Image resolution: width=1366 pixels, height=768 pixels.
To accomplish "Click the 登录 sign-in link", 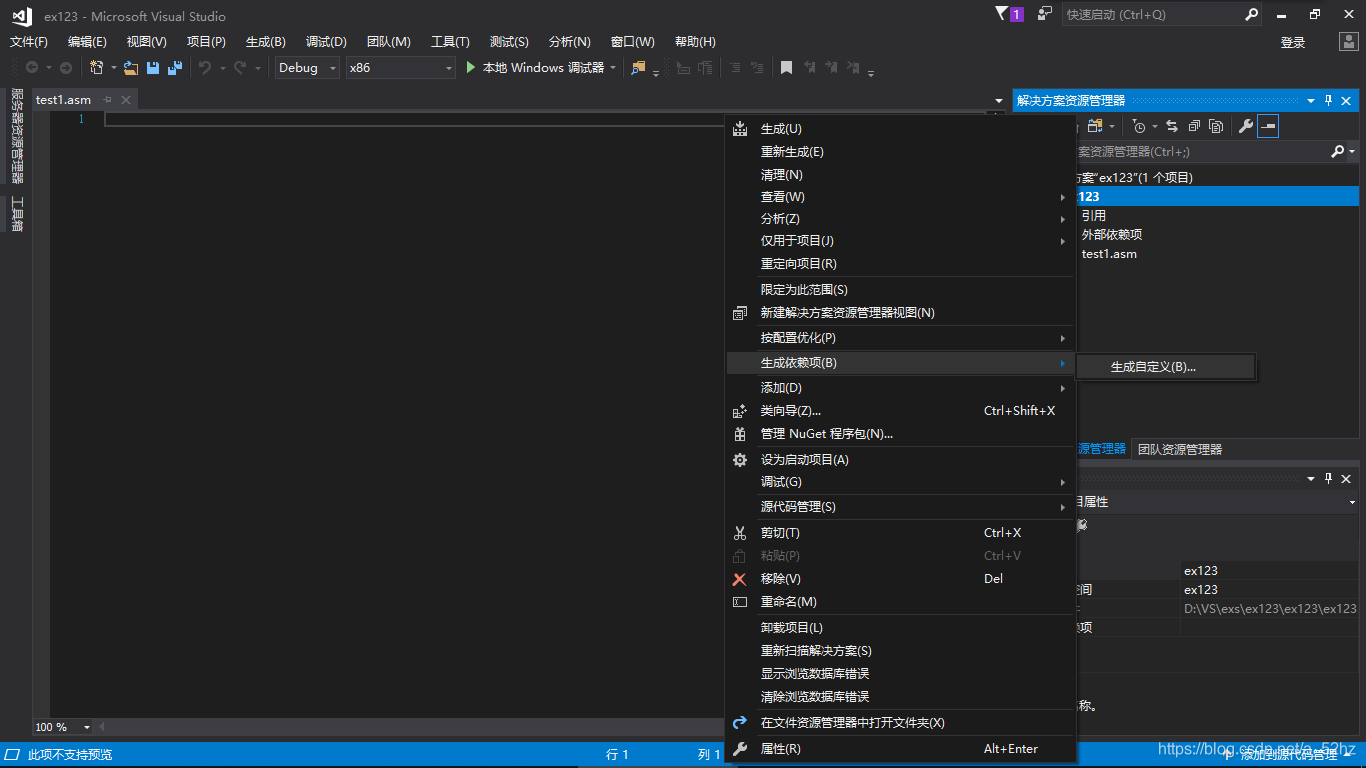I will (x=1293, y=43).
